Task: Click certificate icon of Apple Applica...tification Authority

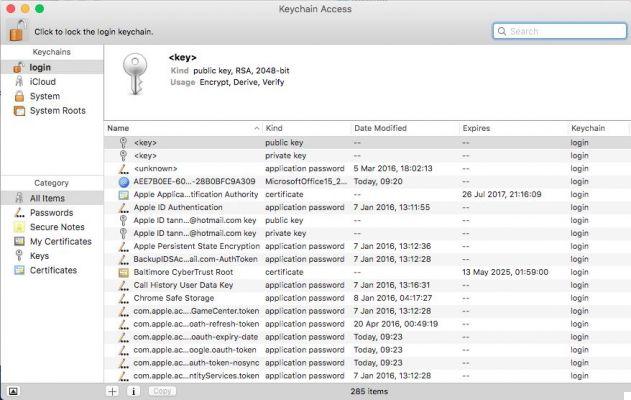Action: point(124,195)
